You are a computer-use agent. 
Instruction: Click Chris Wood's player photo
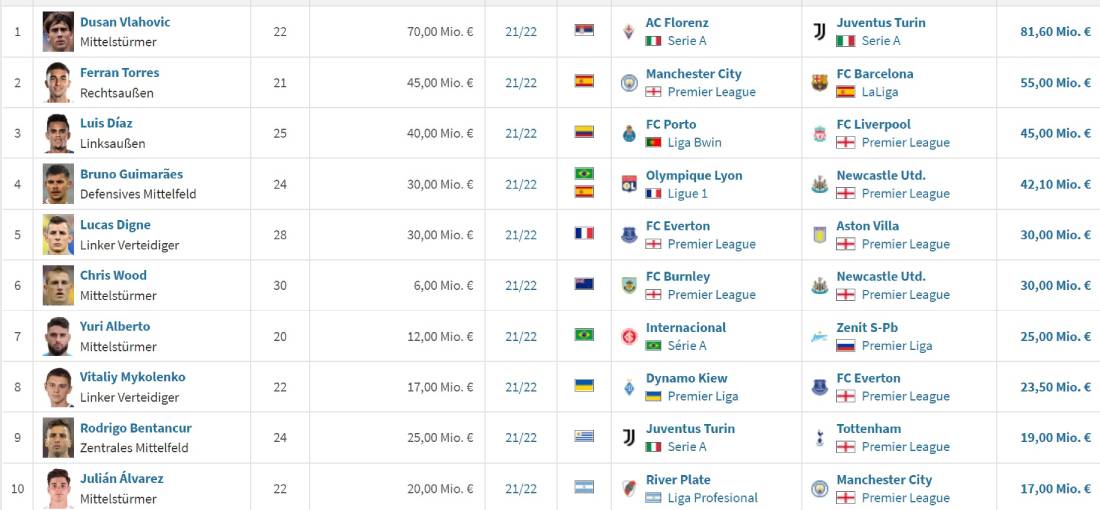58,285
